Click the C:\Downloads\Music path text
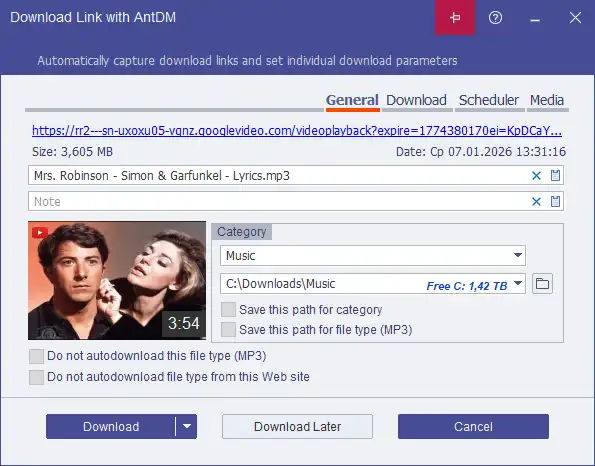This screenshot has height=466, width=595. pyautogui.click(x=280, y=283)
